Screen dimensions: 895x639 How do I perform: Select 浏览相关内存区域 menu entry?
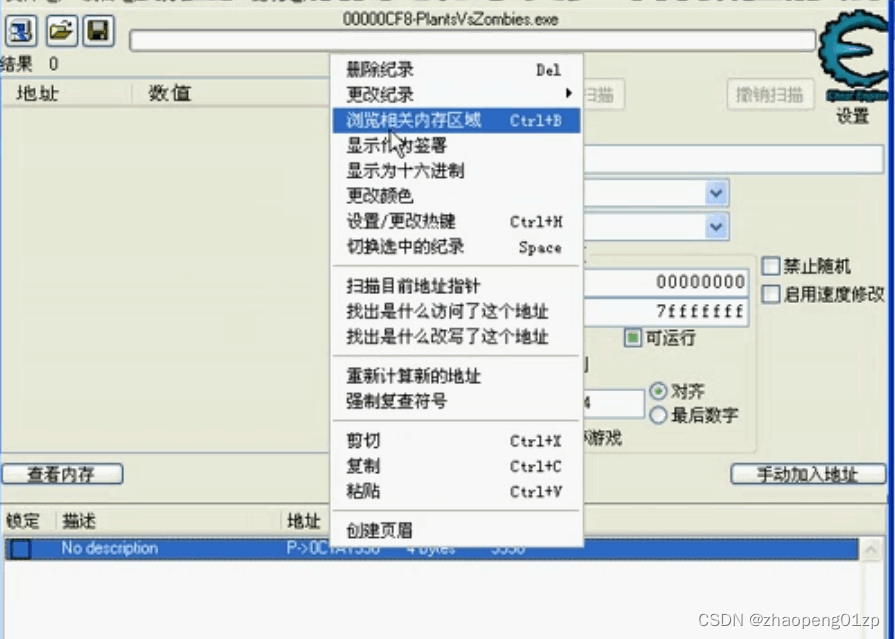click(x=456, y=120)
